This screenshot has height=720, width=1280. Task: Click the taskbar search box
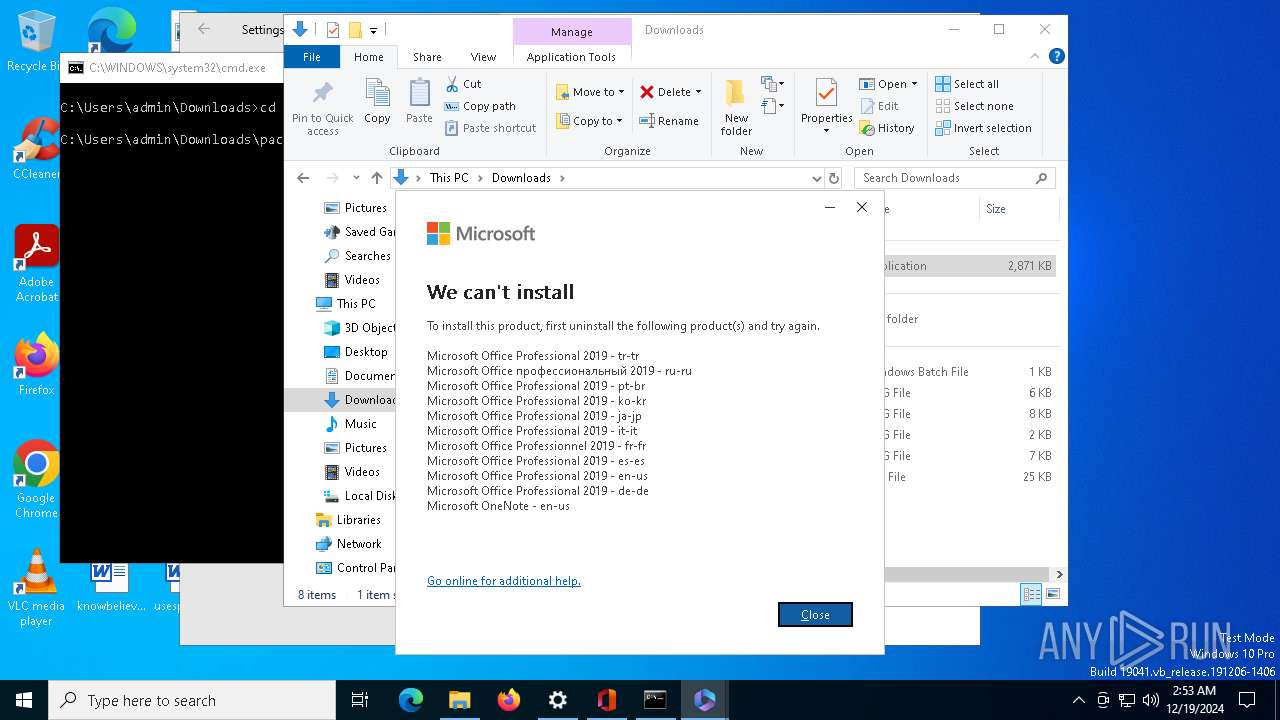click(x=192, y=700)
